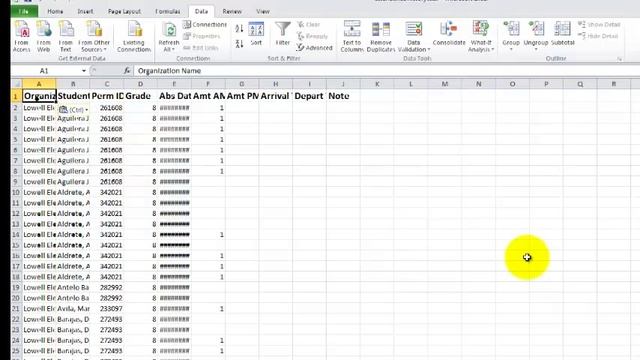
Task: Switch to the Formulas tab
Action: (x=168, y=11)
